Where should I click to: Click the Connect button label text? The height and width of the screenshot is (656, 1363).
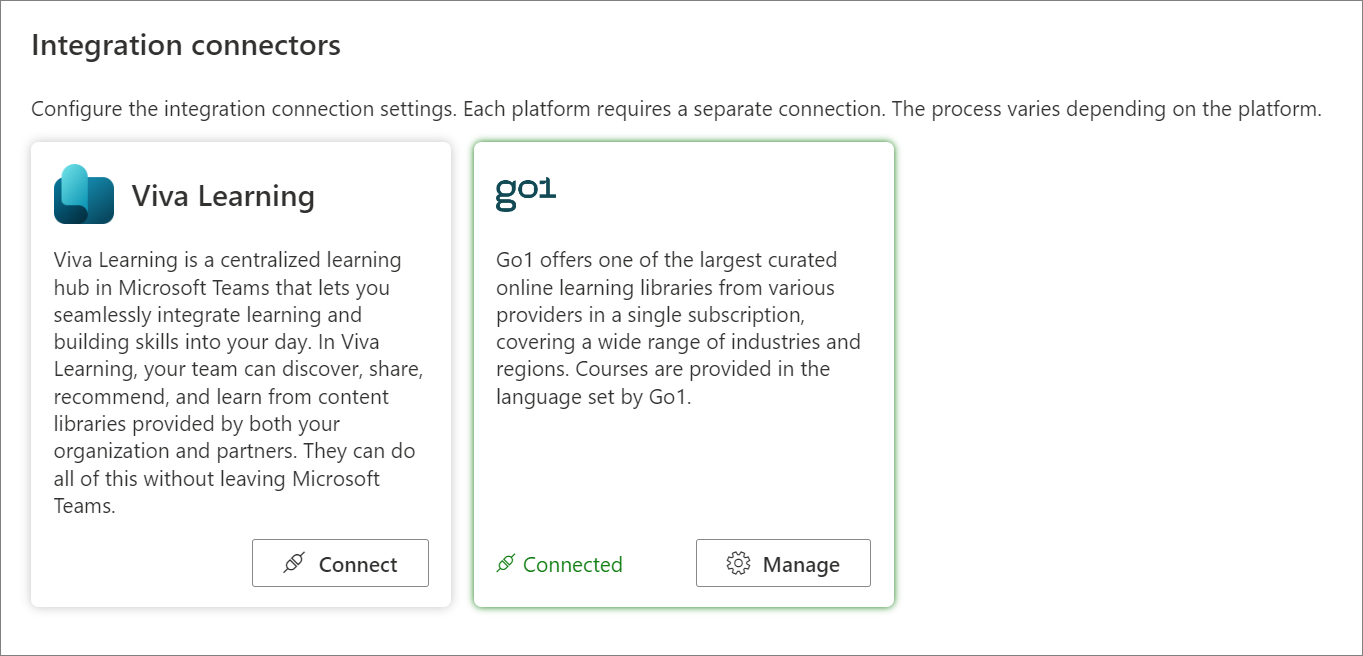click(x=358, y=565)
